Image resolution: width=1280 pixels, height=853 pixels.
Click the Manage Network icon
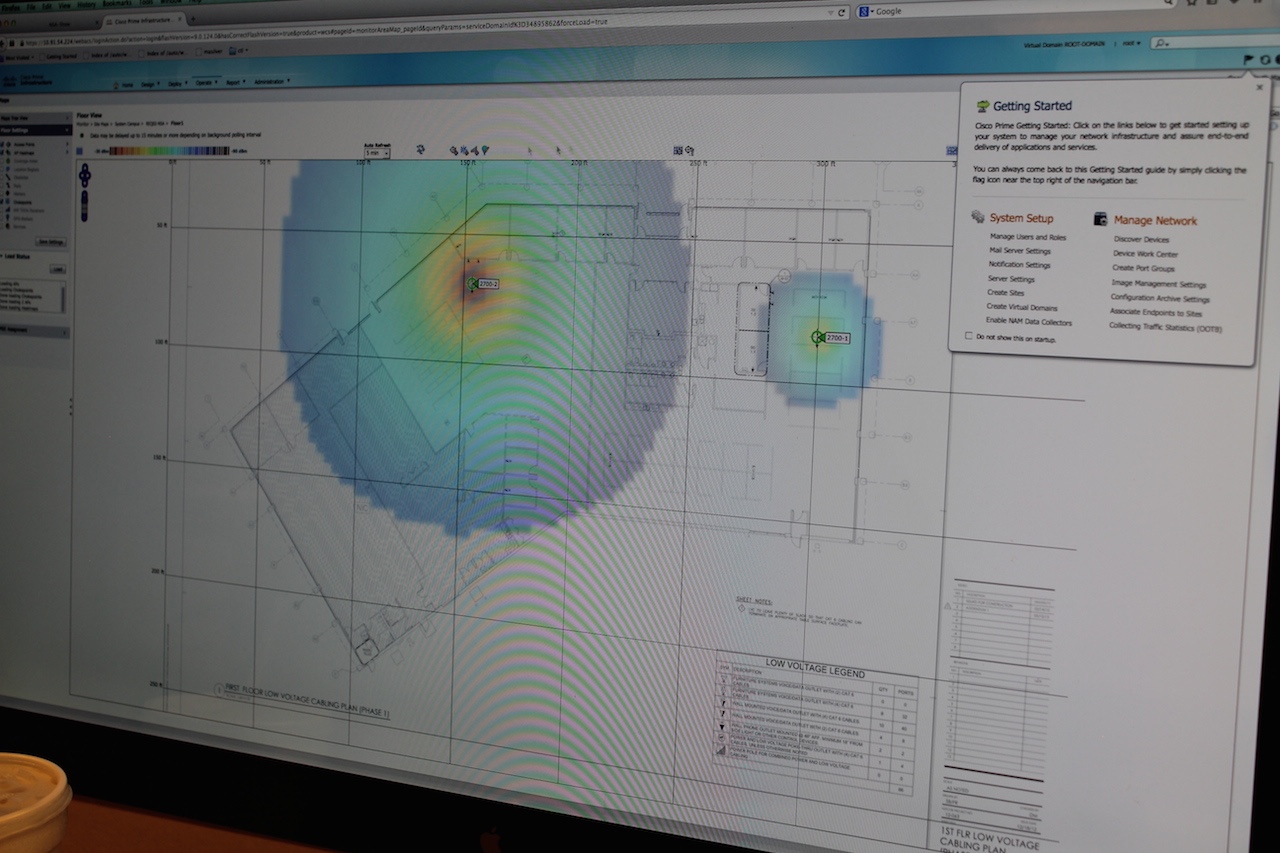pyautogui.click(x=1100, y=218)
